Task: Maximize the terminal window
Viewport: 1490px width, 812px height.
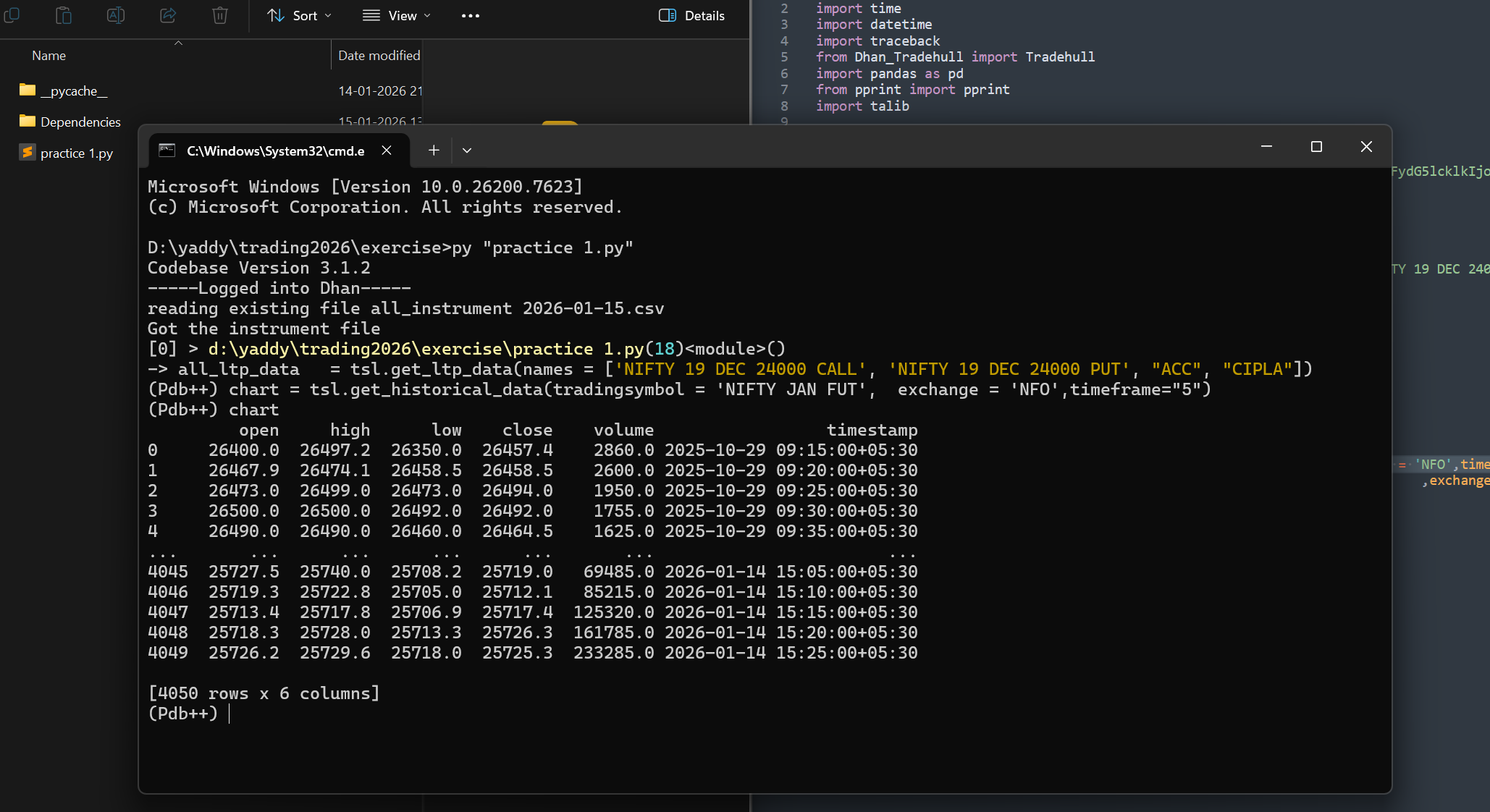Action: [1316, 147]
